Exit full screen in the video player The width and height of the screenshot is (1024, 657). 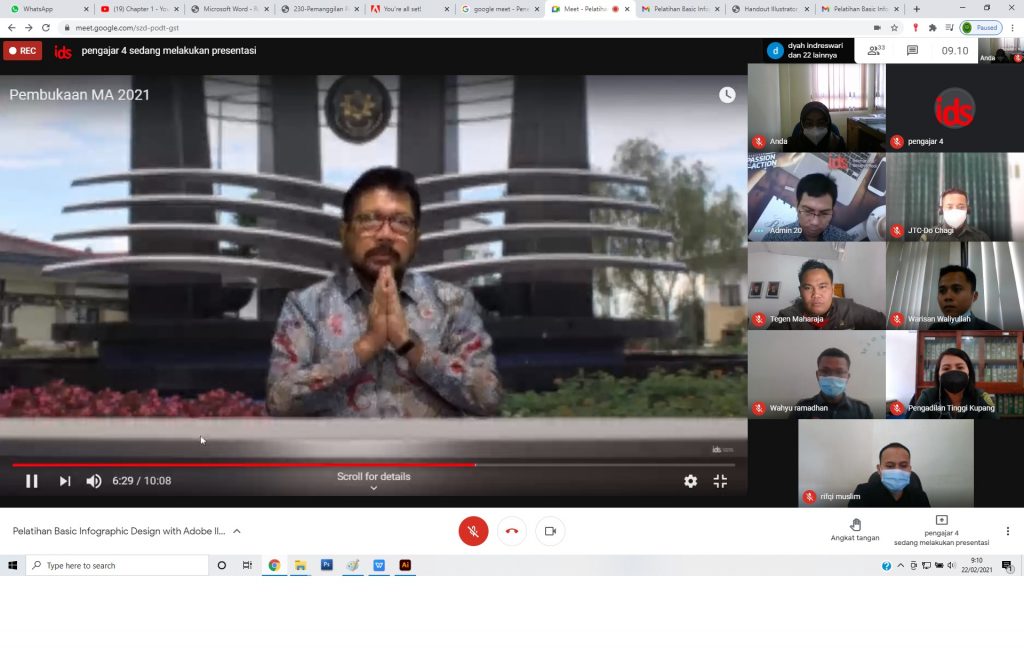pos(720,481)
